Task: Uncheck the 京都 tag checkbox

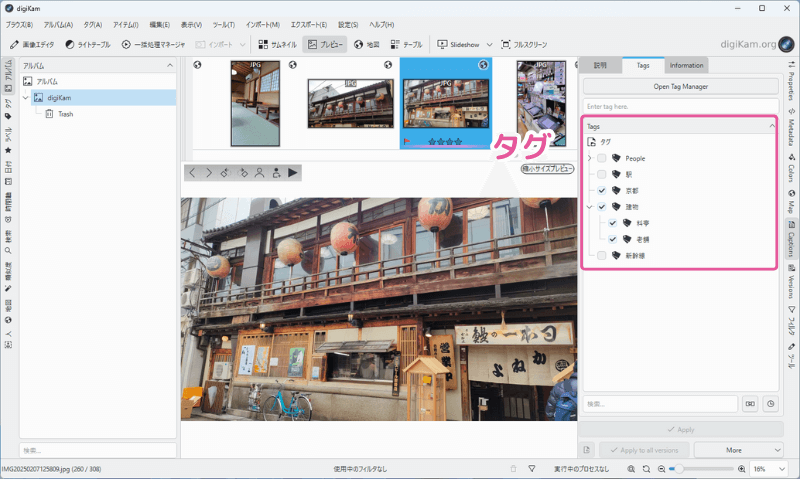Action: point(601,191)
